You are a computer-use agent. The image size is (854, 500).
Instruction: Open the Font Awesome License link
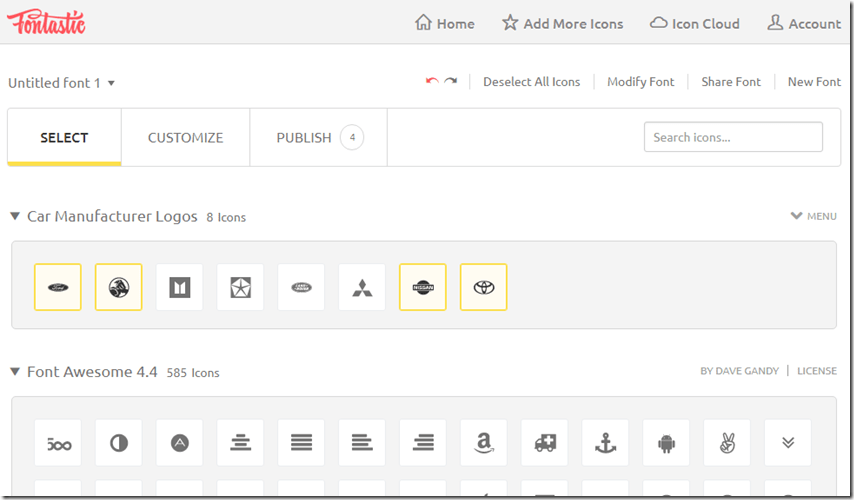816,371
